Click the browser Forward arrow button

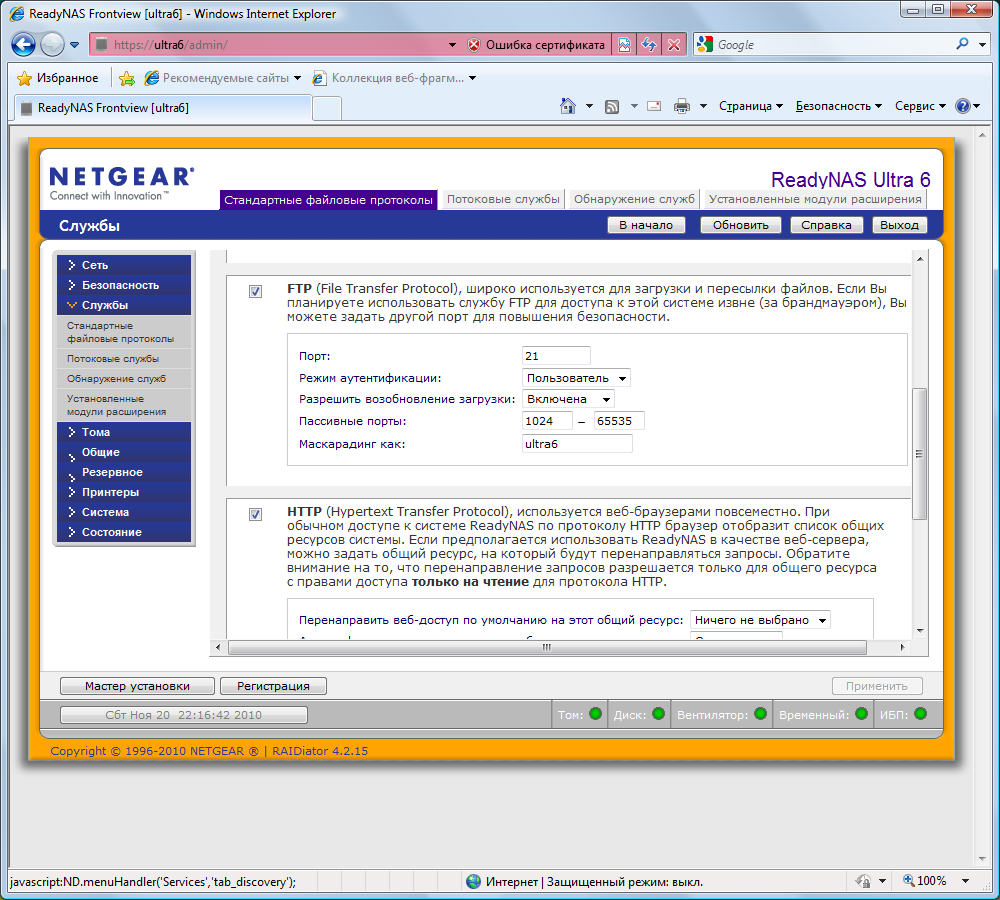coord(52,45)
